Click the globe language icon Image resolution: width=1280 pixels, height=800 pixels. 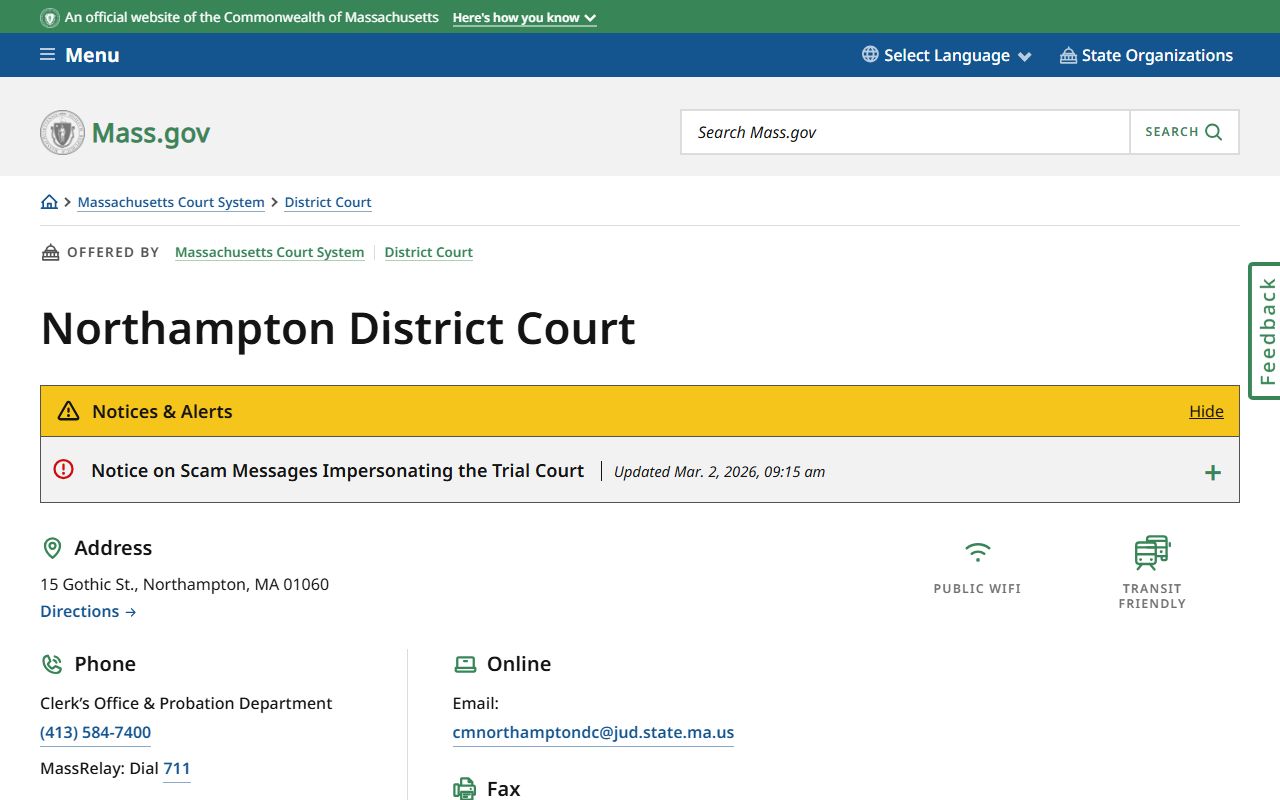pos(870,55)
